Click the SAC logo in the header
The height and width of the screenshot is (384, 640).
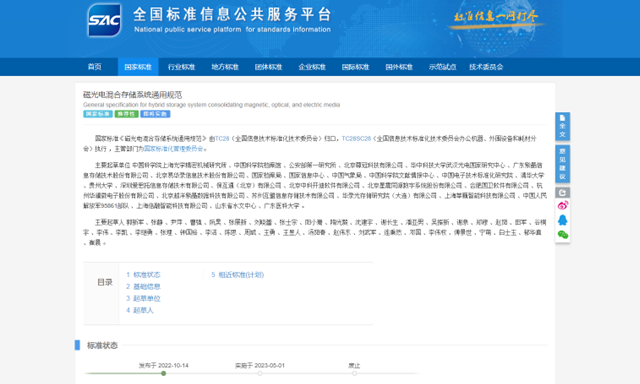tap(104, 20)
